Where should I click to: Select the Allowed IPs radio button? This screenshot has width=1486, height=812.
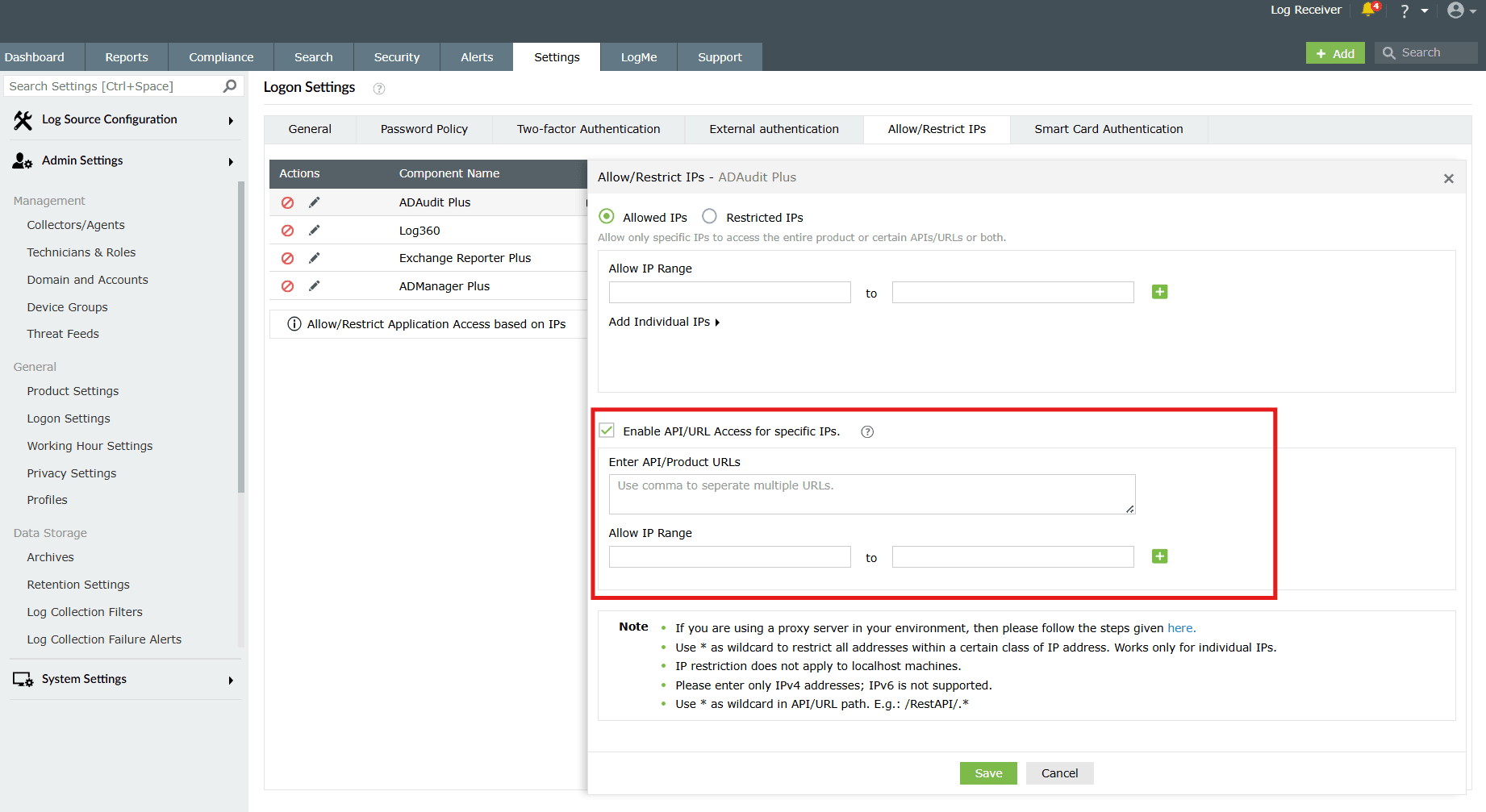point(607,216)
